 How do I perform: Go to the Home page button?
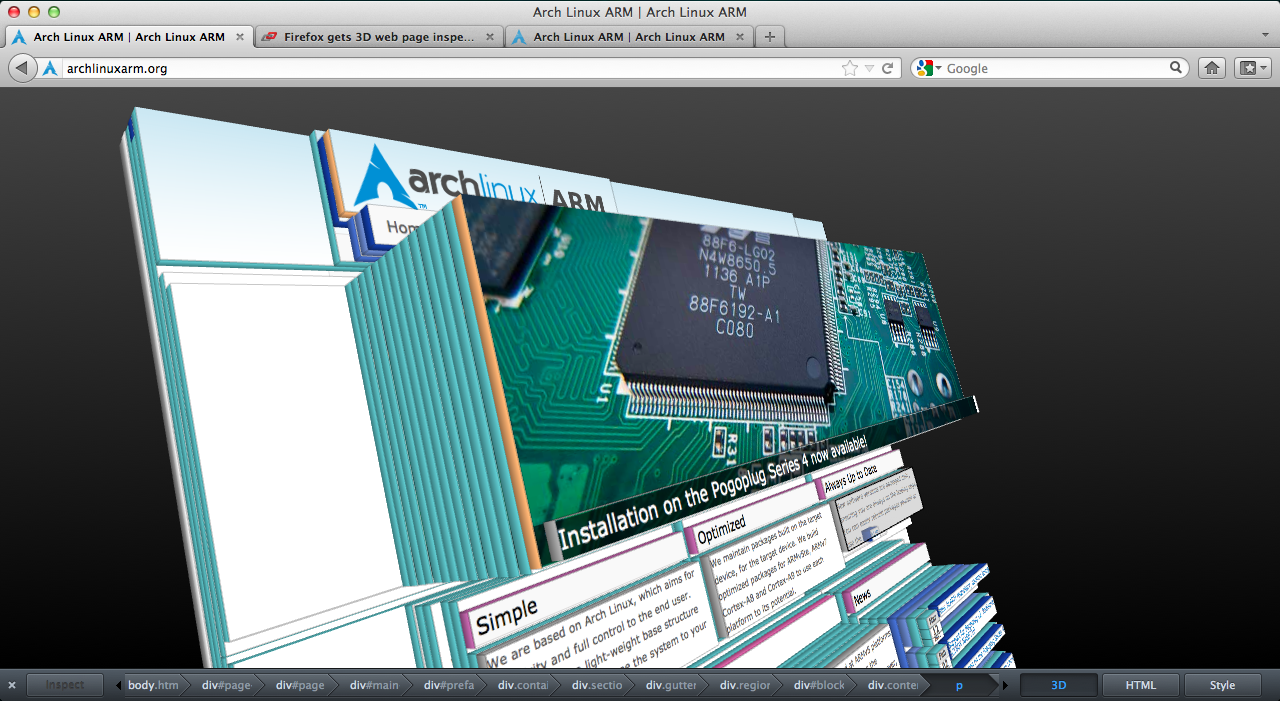point(1212,68)
